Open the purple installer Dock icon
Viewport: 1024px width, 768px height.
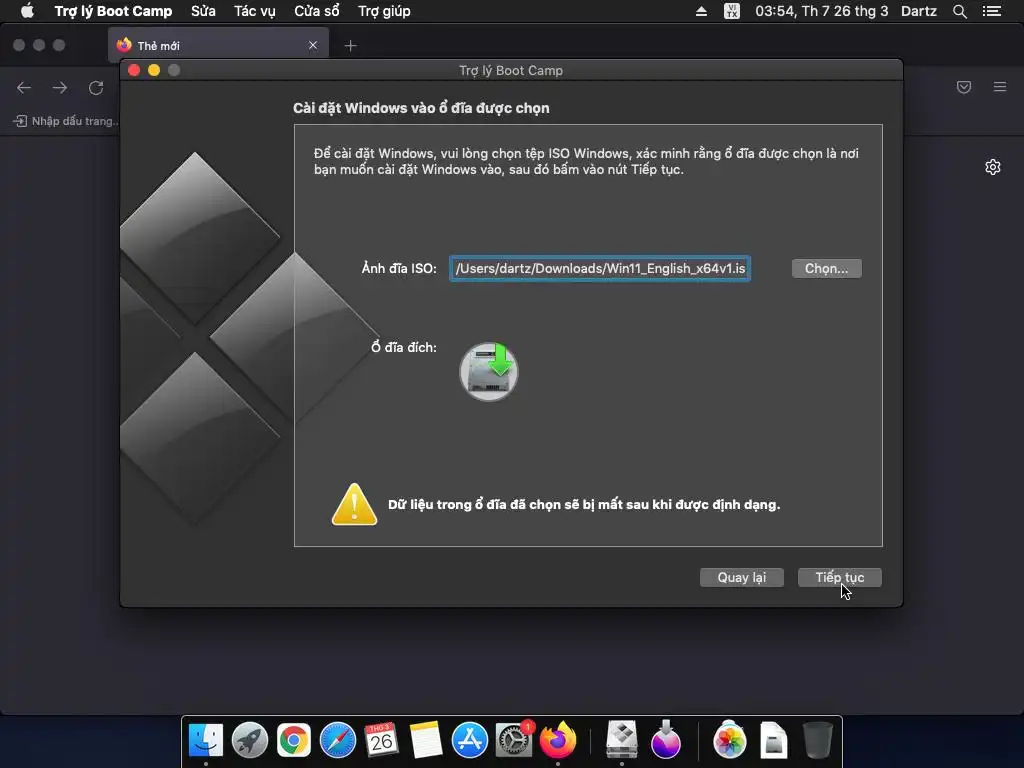(665, 740)
